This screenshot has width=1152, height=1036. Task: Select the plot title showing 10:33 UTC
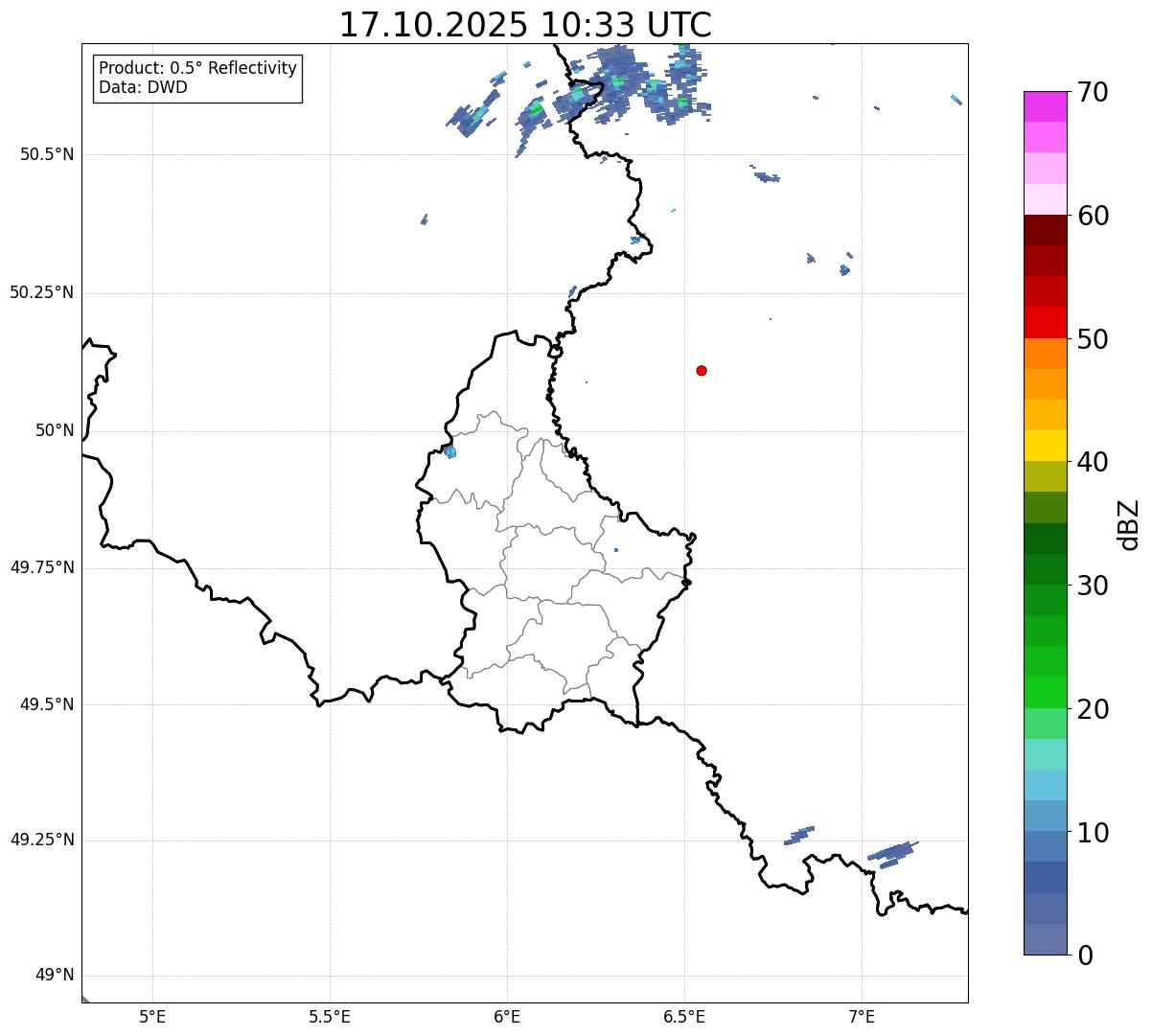[x=525, y=25]
